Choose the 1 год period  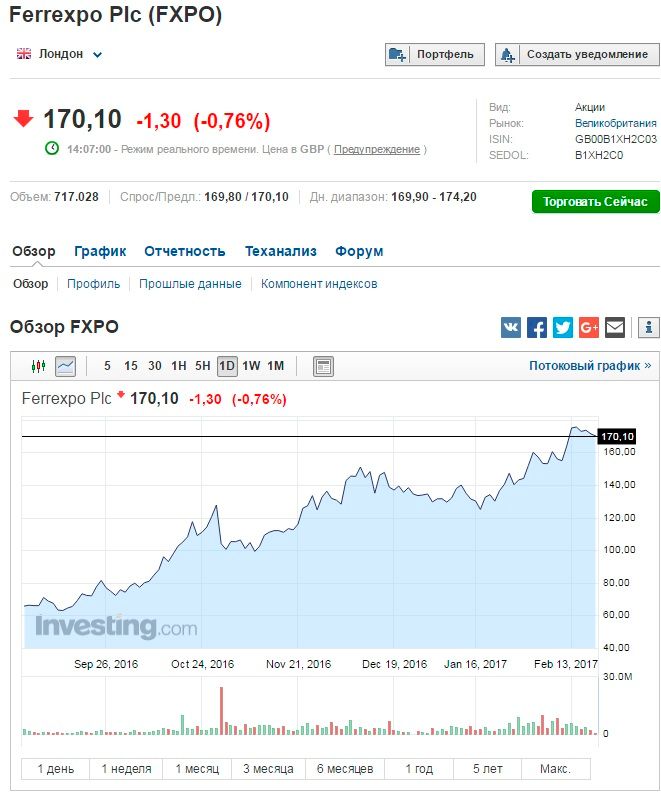tap(419, 769)
